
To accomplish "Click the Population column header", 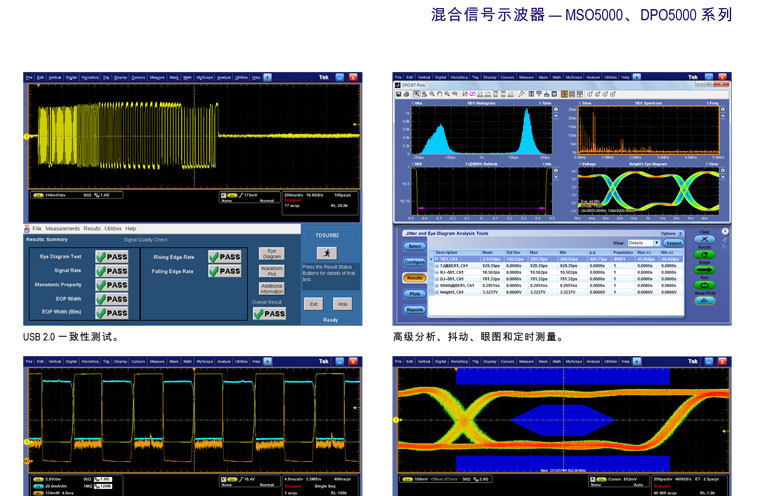I will click(x=623, y=253).
